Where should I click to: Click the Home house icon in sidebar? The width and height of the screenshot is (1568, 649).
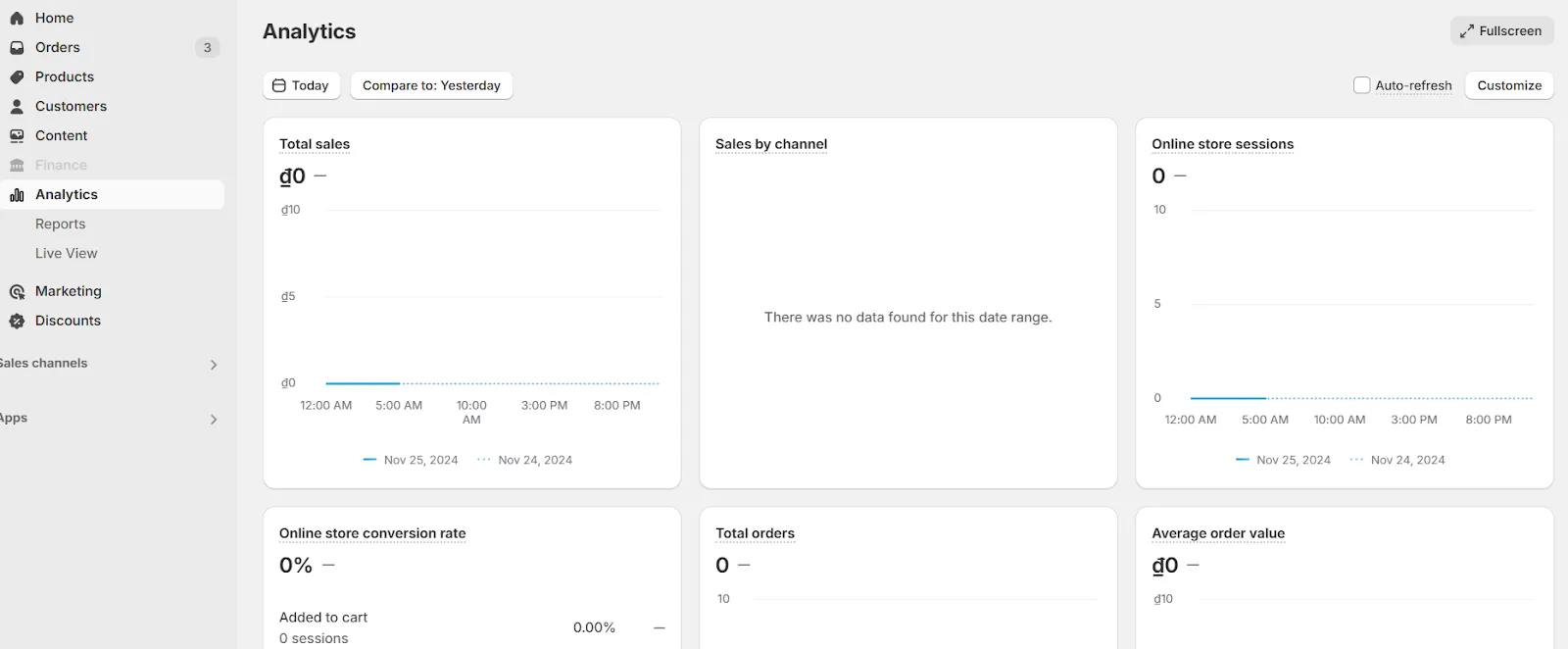[17, 18]
